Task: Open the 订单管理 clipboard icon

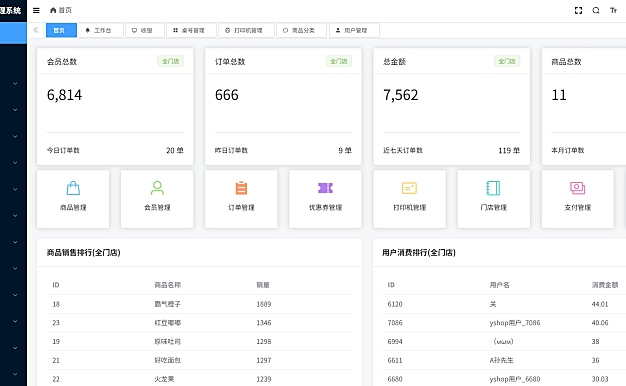Action: point(241,188)
